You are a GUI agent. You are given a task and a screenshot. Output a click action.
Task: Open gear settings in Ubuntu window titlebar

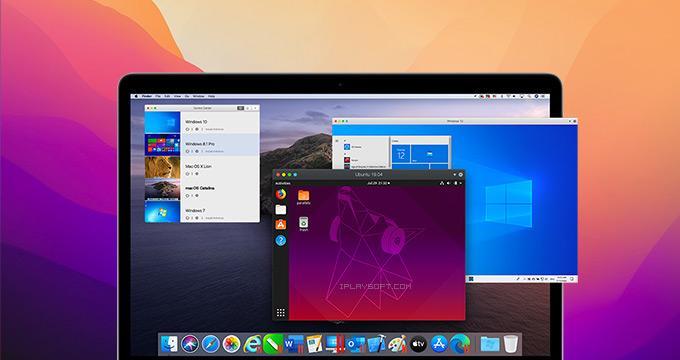[461, 174]
